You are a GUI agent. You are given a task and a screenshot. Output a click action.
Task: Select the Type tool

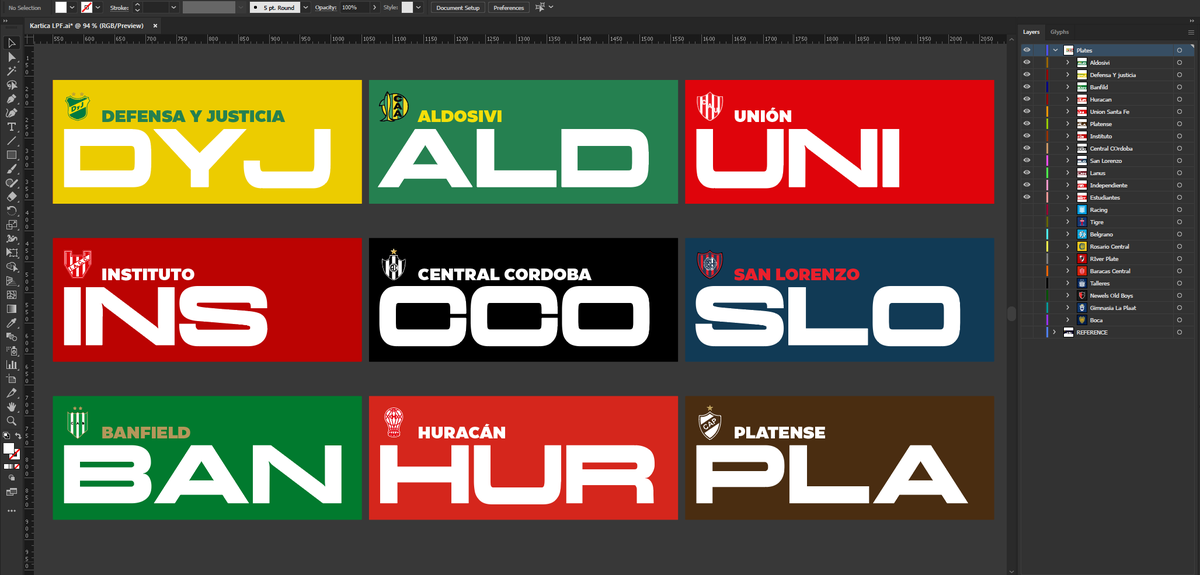12,127
